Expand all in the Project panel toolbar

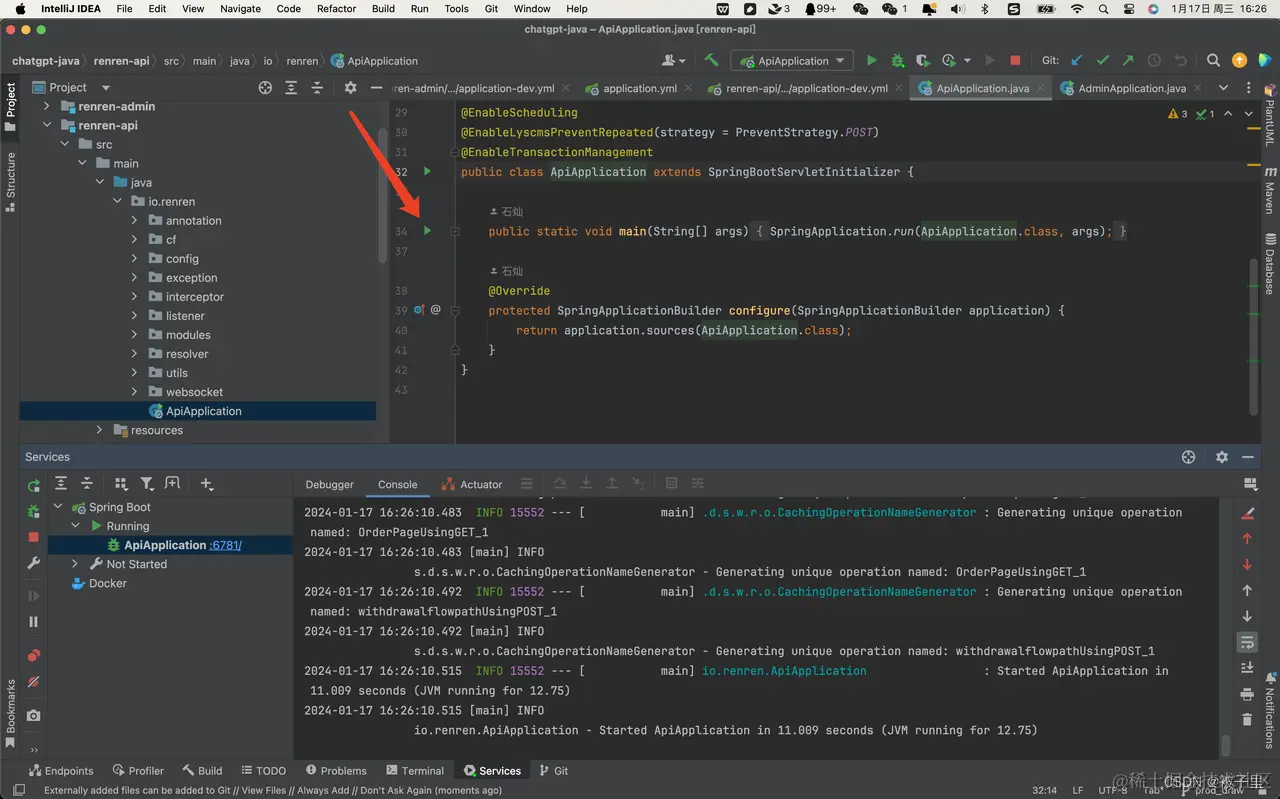pos(291,87)
